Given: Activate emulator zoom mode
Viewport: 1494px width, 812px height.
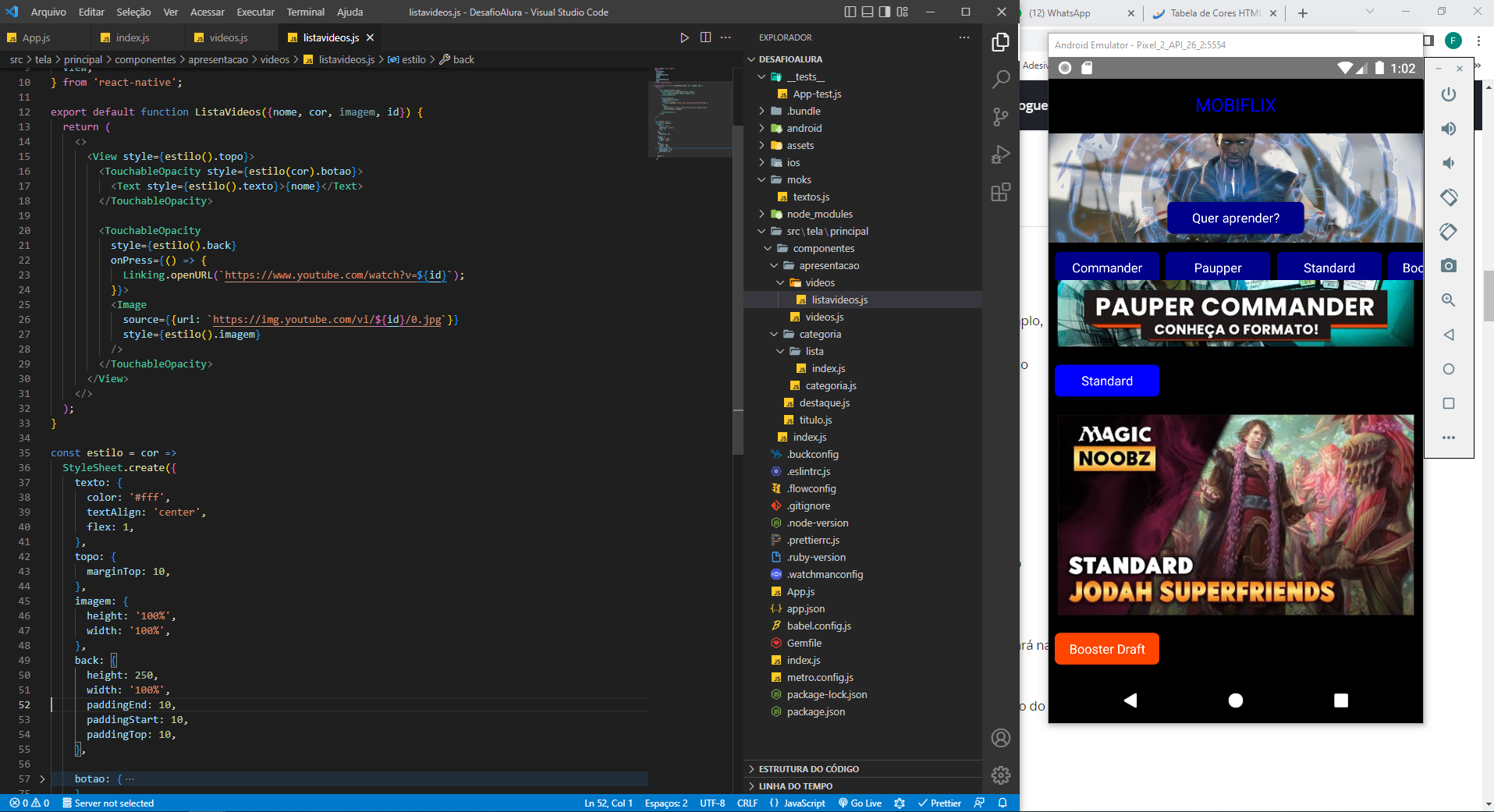Looking at the screenshot, I should pos(1449,300).
